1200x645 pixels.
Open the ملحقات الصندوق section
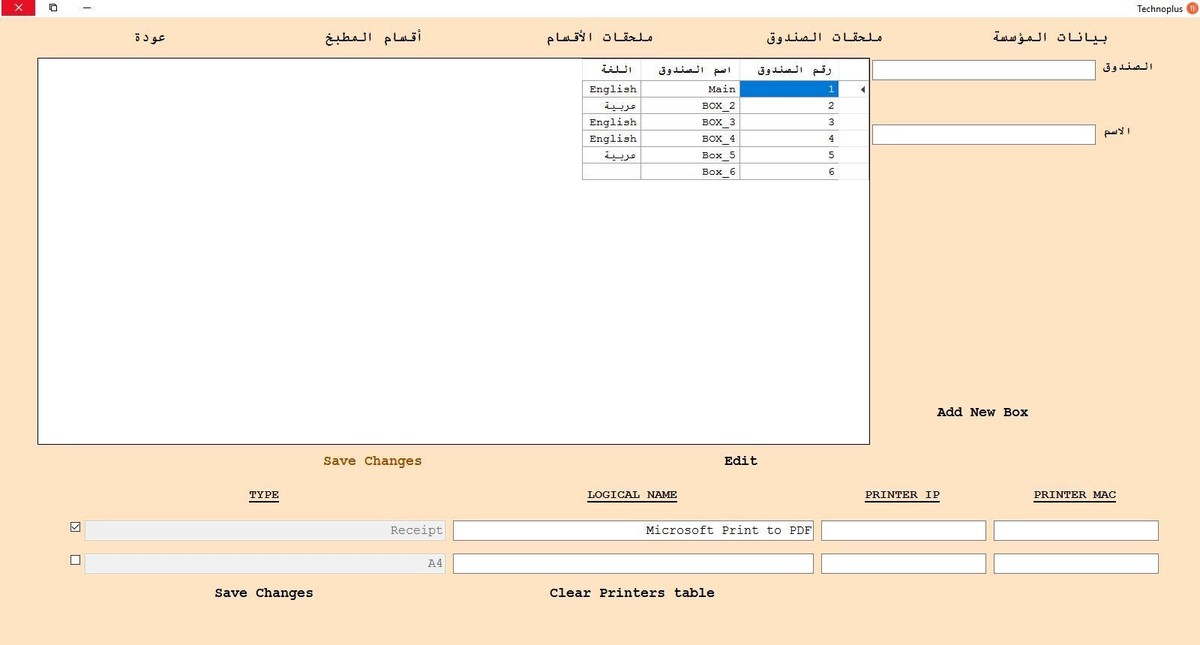pyautogui.click(x=822, y=36)
